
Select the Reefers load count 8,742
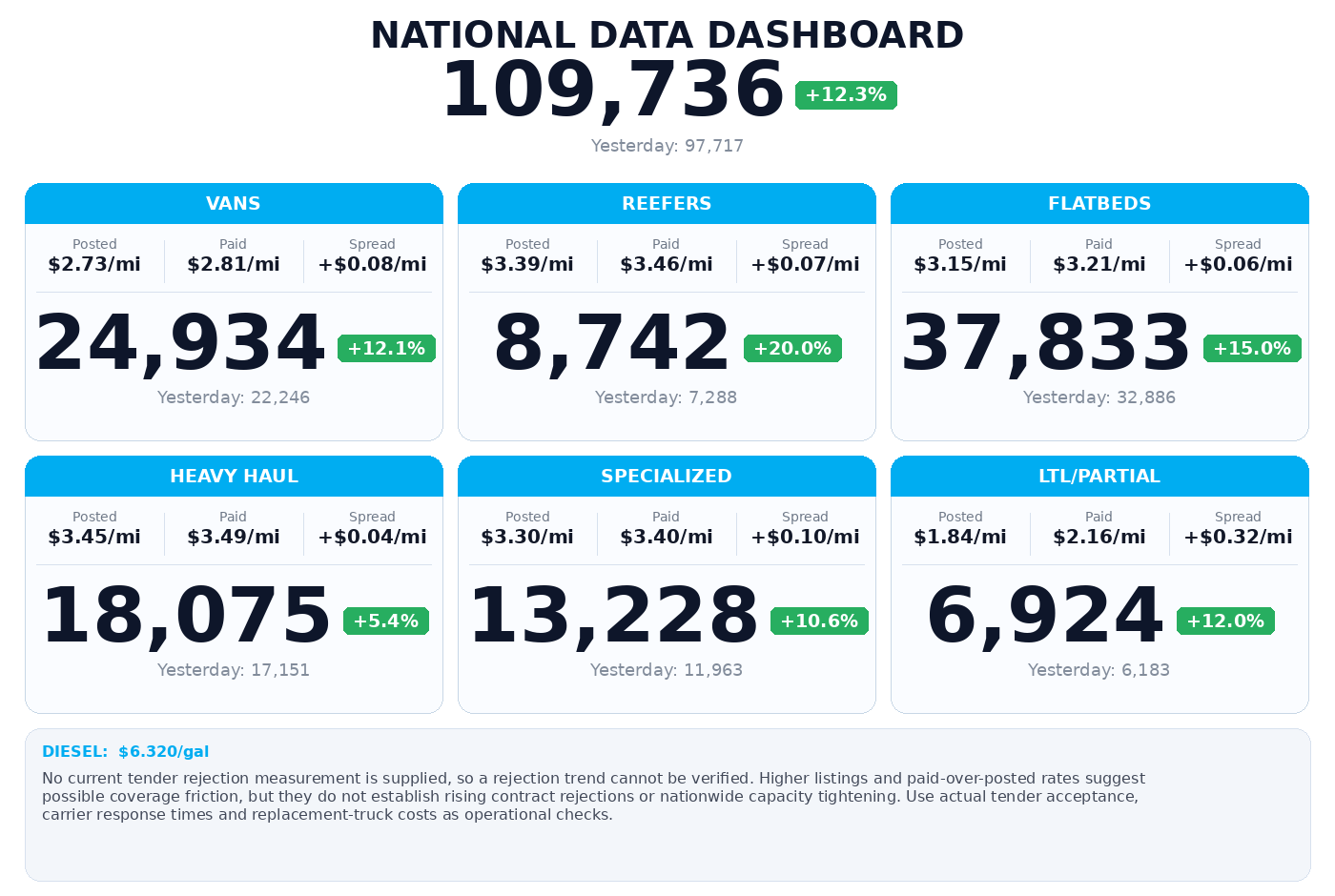point(612,343)
